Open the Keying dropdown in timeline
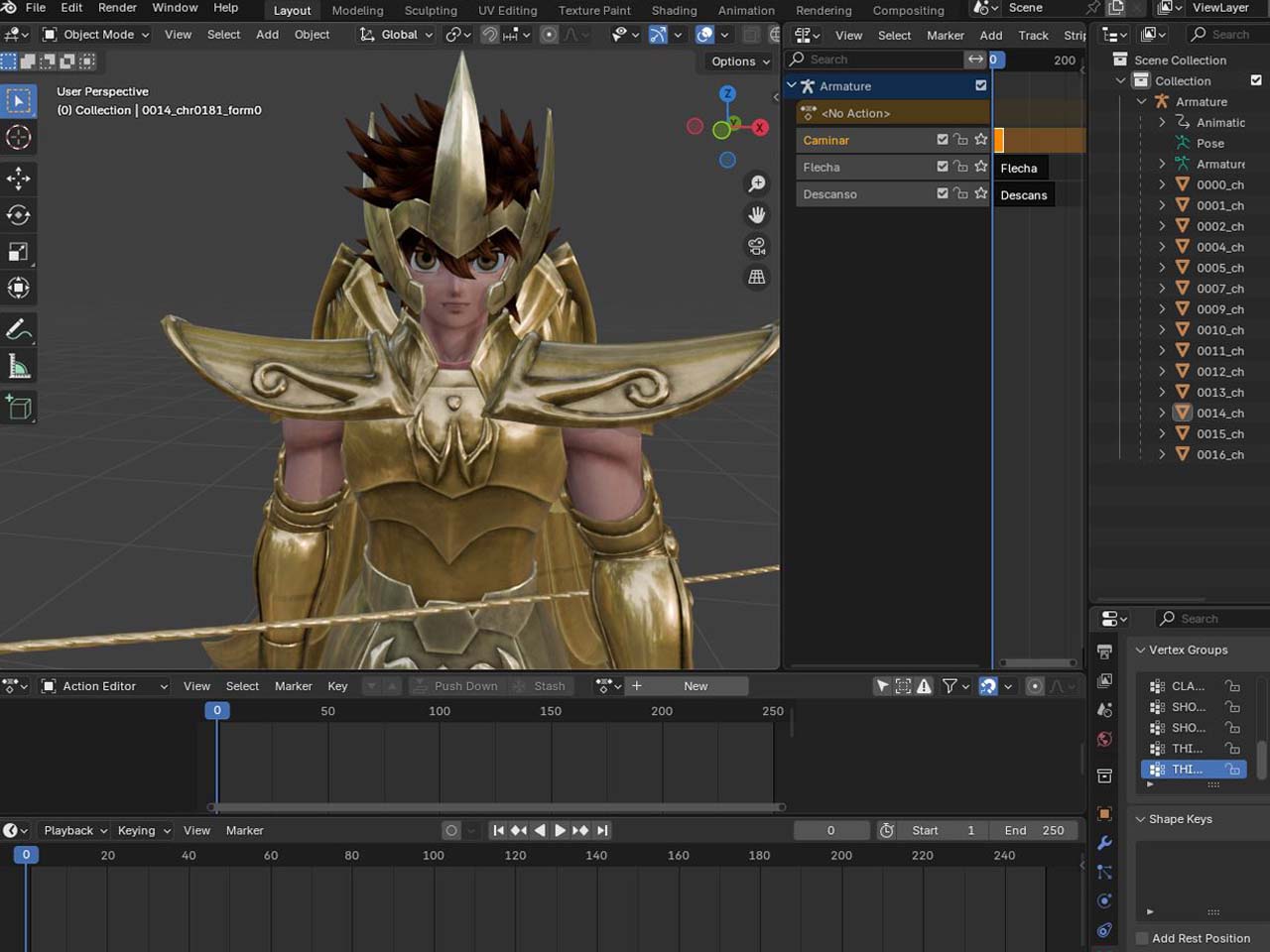Viewport: 1270px width, 952px height. click(x=144, y=830)
